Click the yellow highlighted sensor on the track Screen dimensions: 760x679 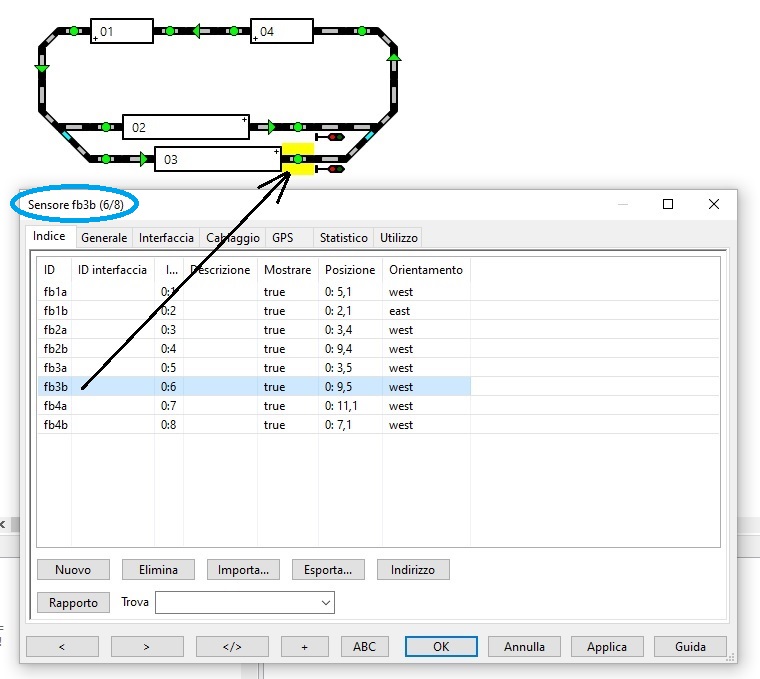[x=298, y=159]
